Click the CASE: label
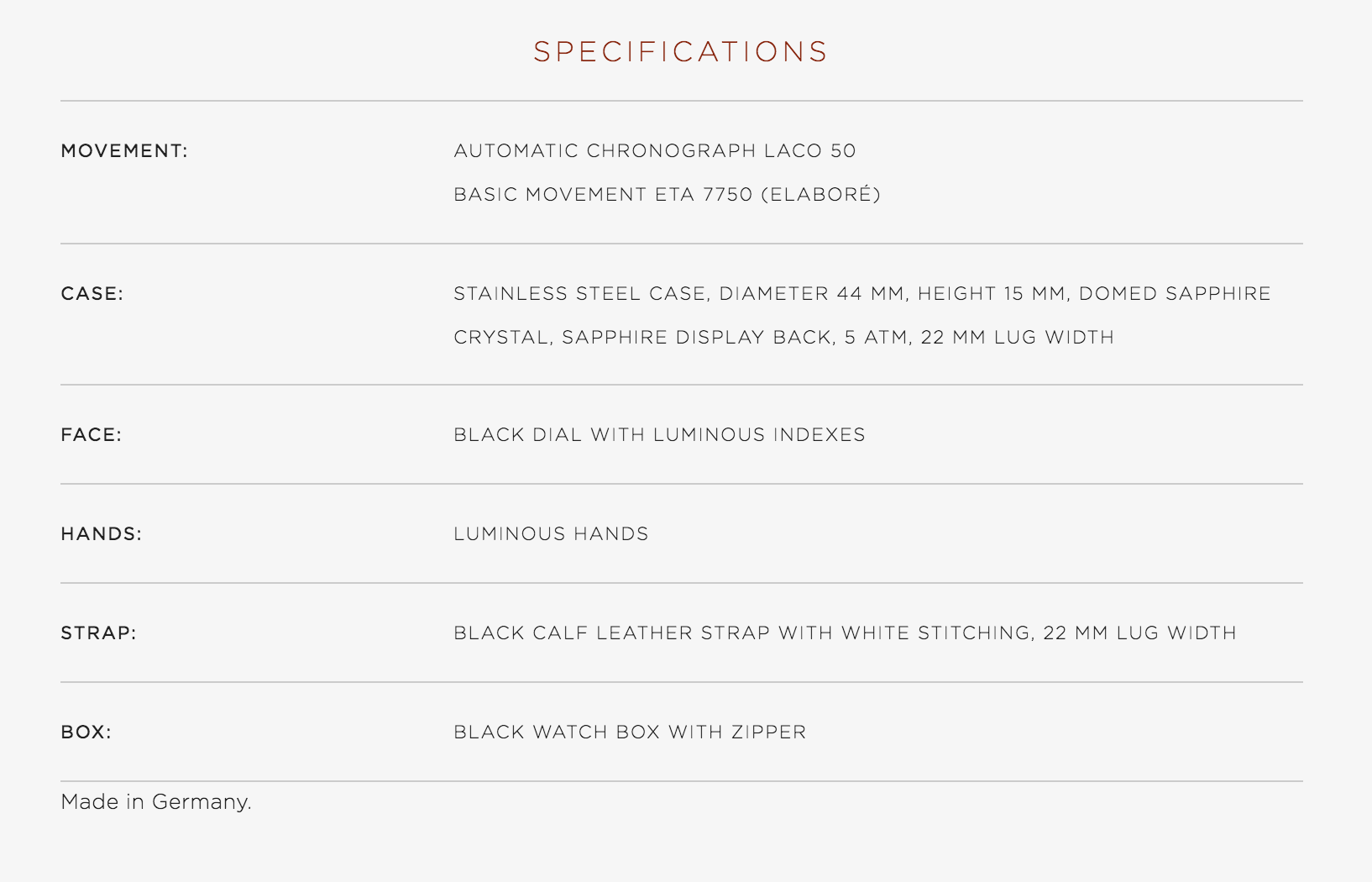 92,294
